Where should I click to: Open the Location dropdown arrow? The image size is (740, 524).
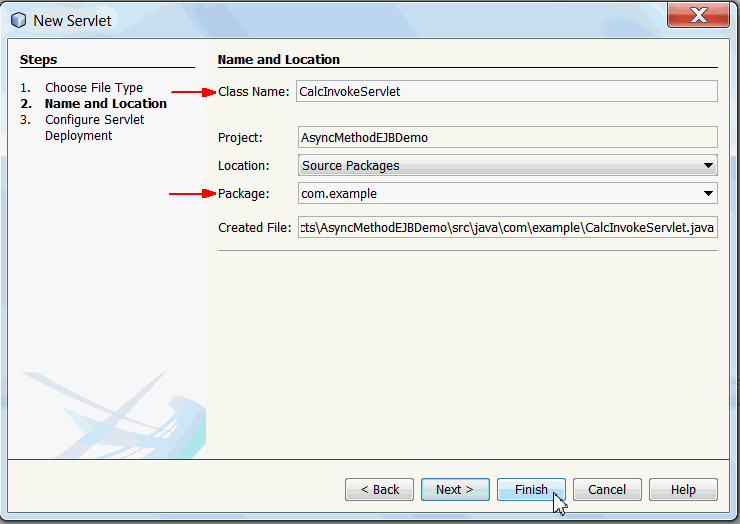708,166
